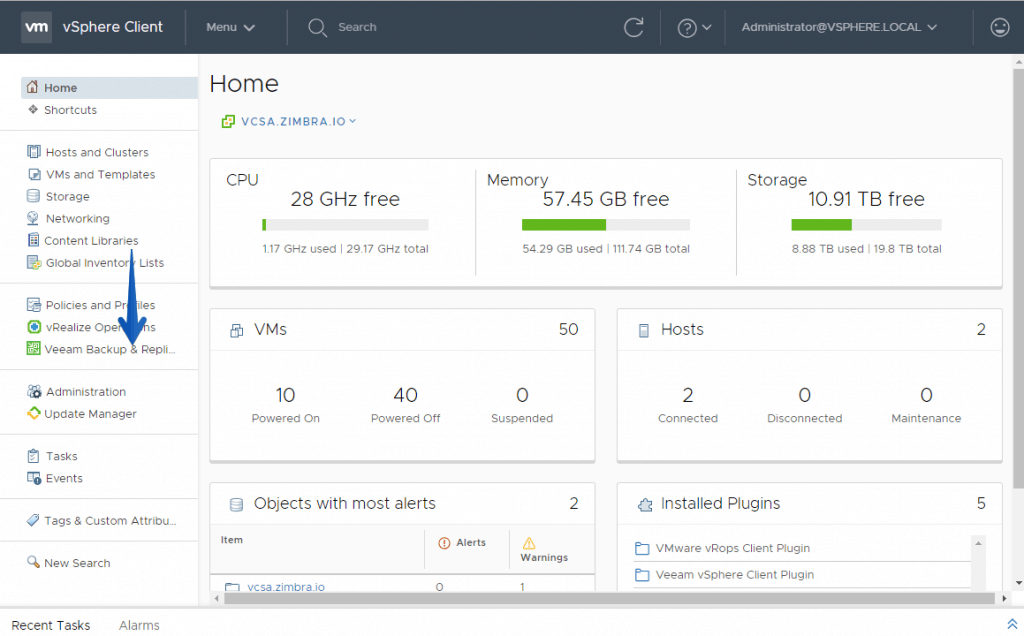Click the vRealize Operations icon
1024x636 pixels.
coord(34,326)
